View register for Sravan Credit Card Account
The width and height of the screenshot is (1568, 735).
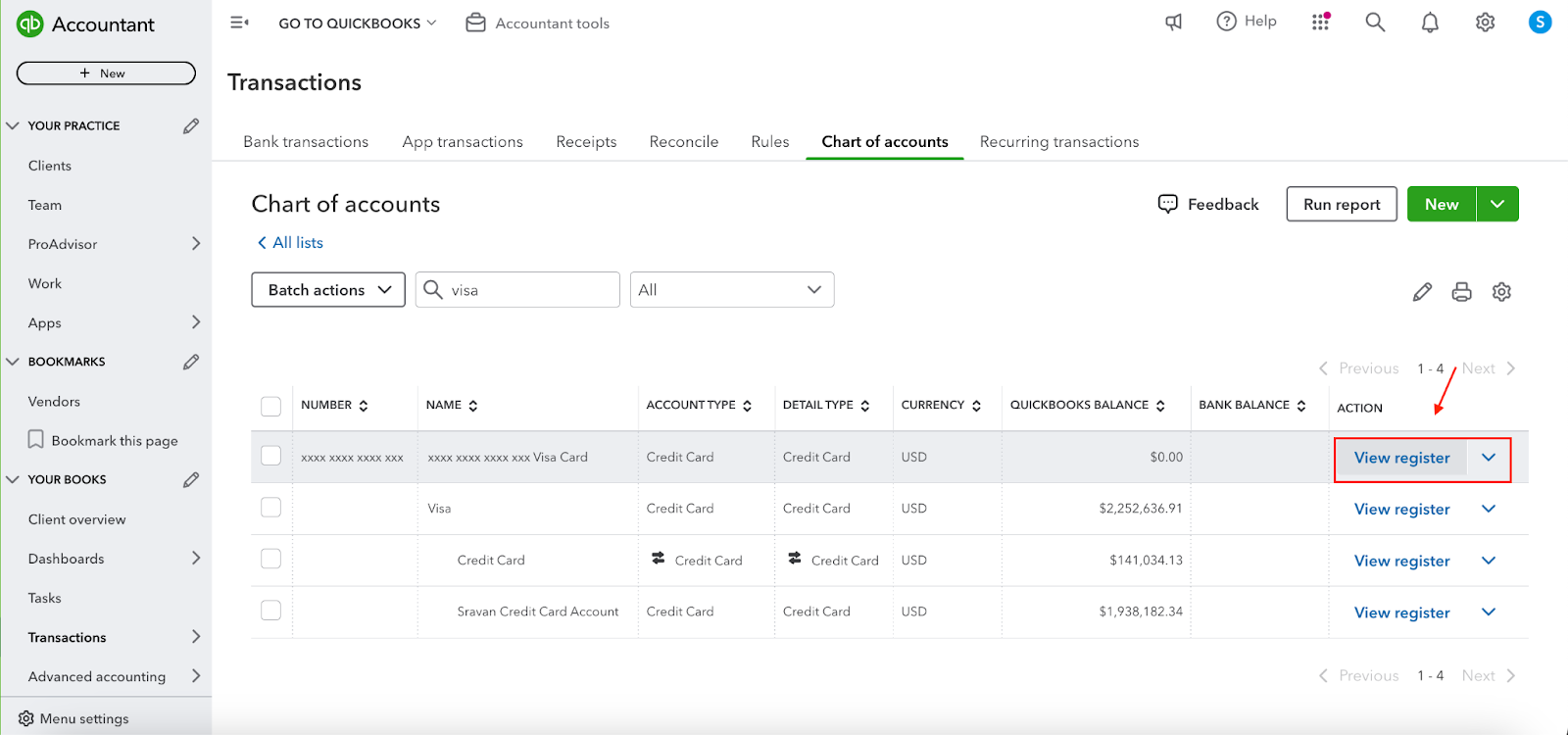(x=1401, y=612)
